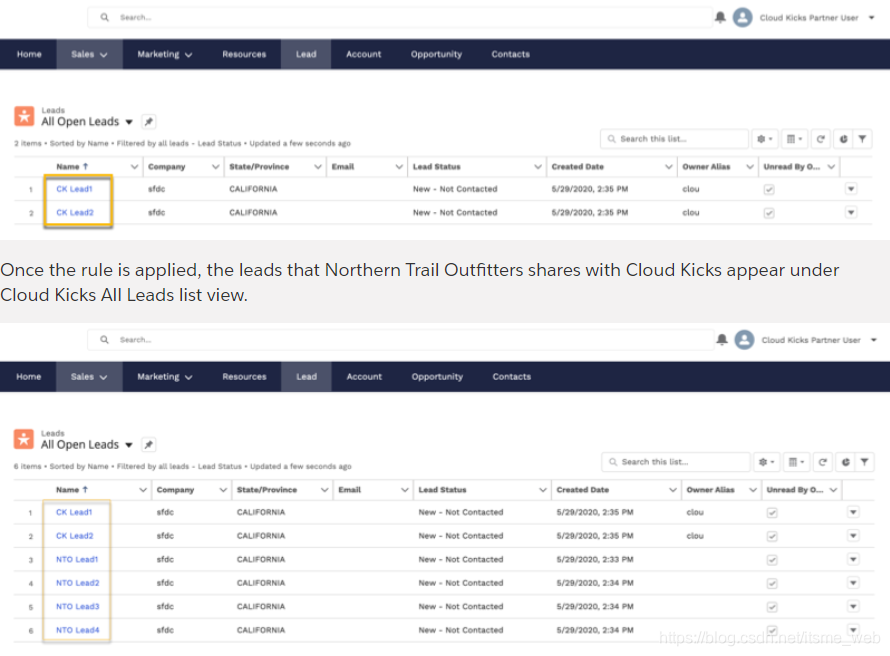Toggle Unread checkbox for NTO Lead1 row
The width and height of the screenshot is (890, 656).
coord(772,560)
